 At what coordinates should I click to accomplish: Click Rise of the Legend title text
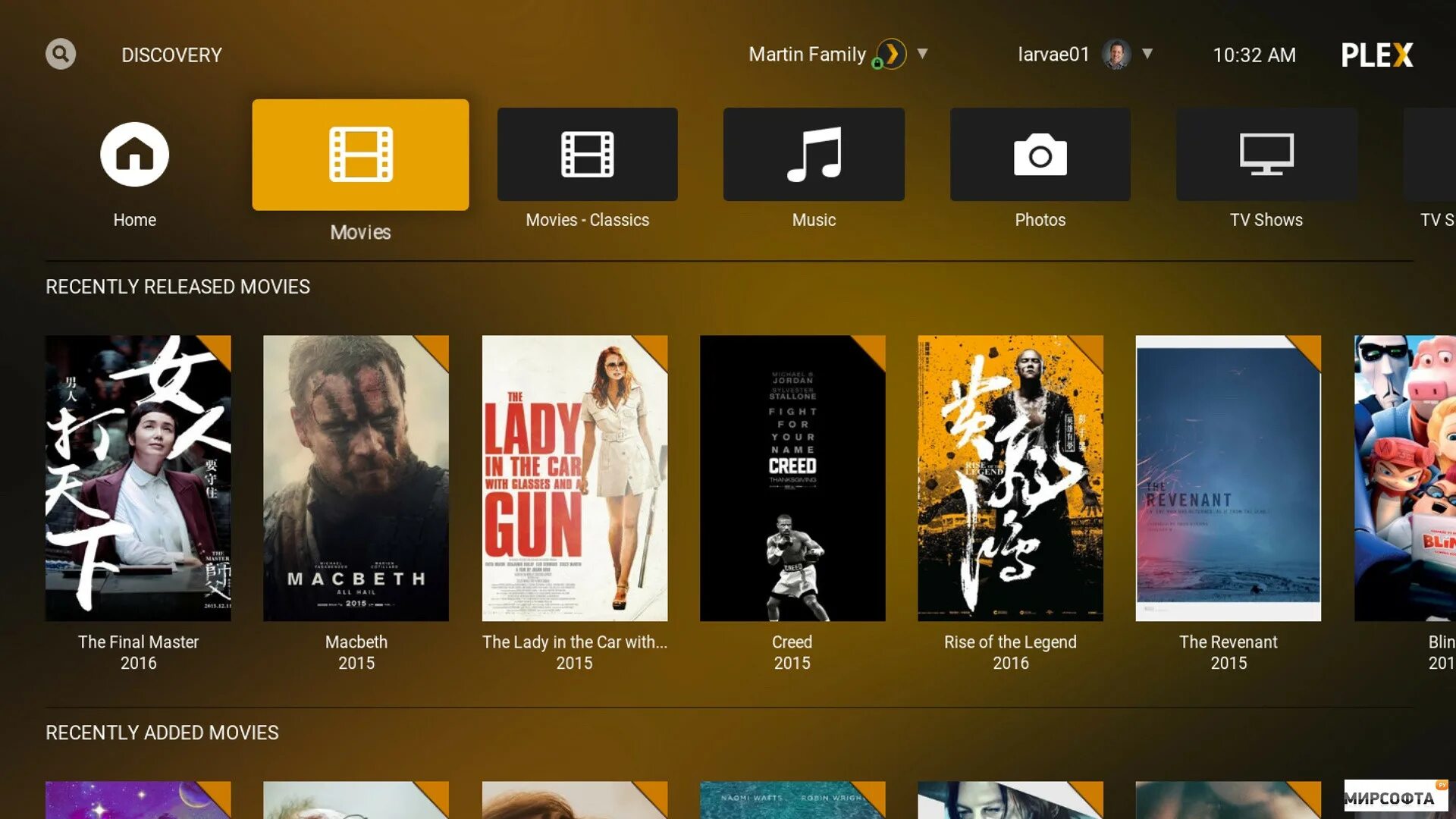[1009, 642]
